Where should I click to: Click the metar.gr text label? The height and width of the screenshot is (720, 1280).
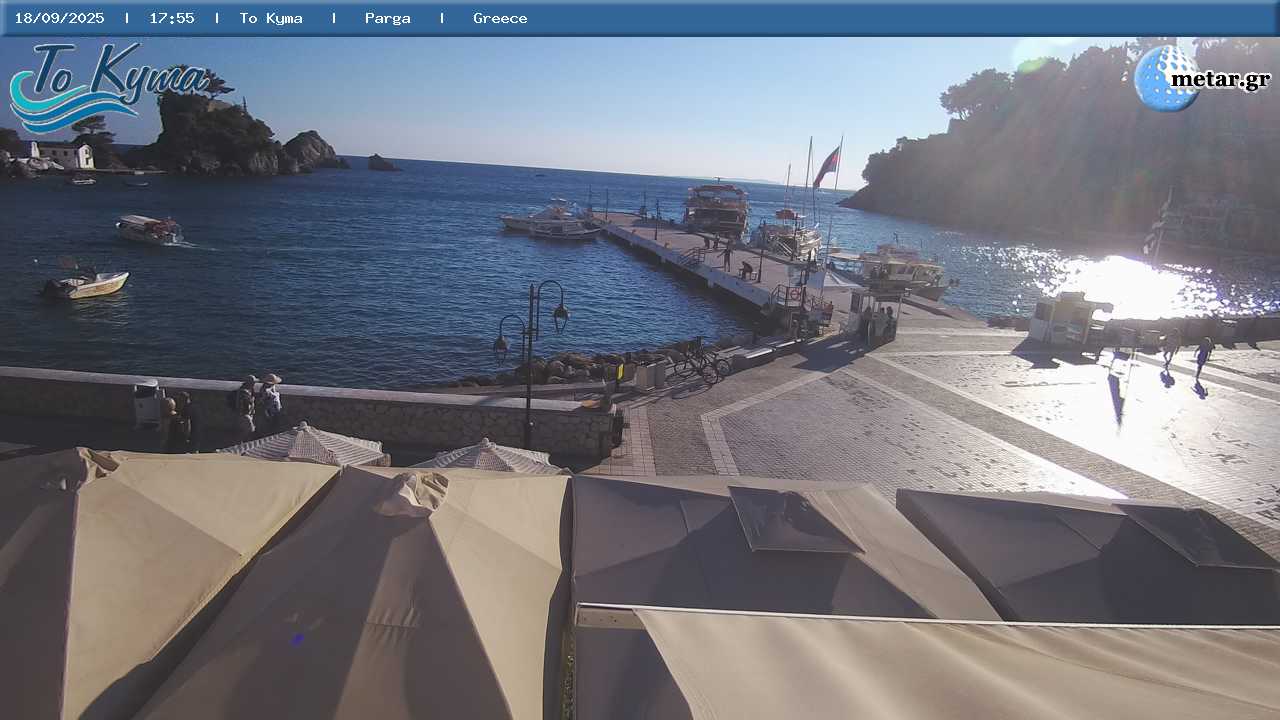coord(1220,79)
